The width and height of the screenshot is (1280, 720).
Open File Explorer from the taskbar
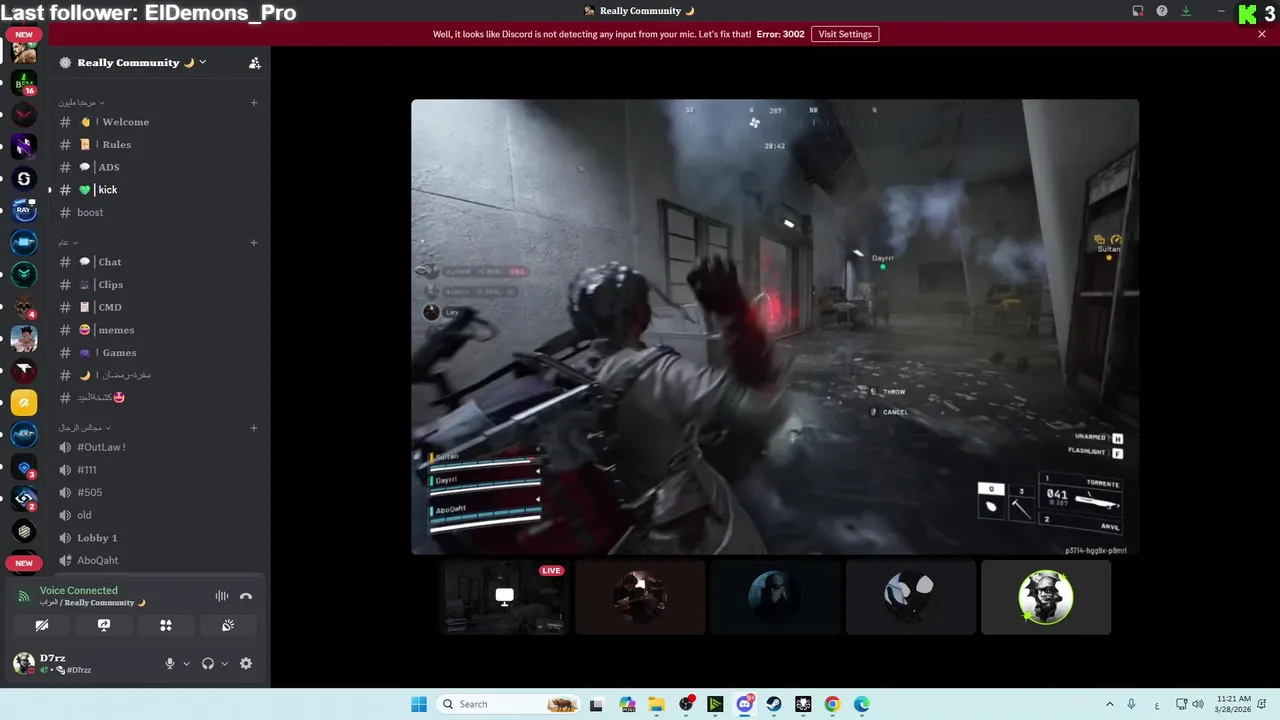click(x=656, y=704)
